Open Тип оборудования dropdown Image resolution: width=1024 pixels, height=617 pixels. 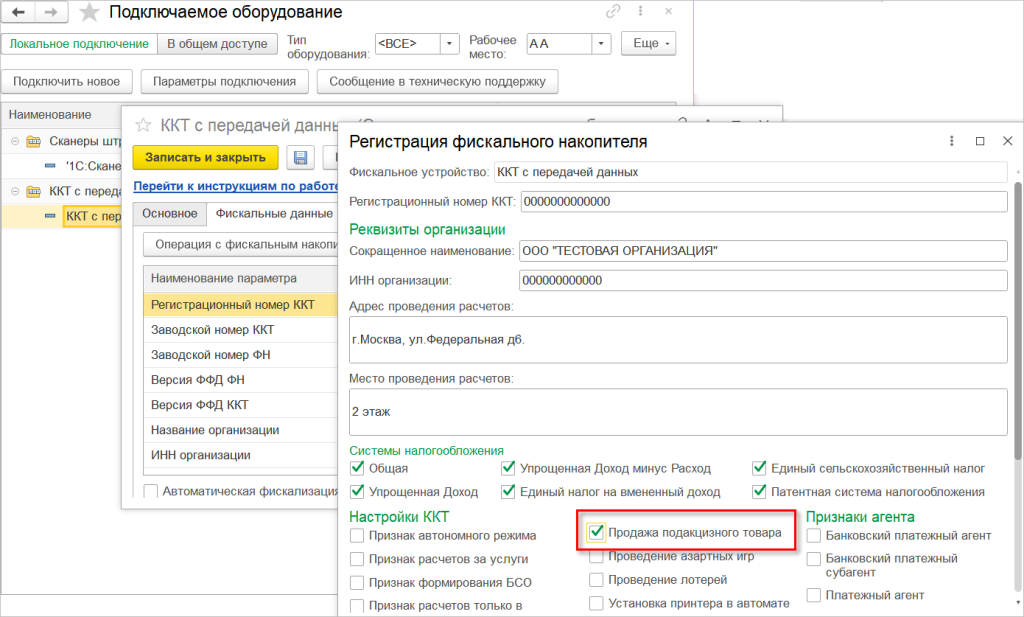pos(449,44)
